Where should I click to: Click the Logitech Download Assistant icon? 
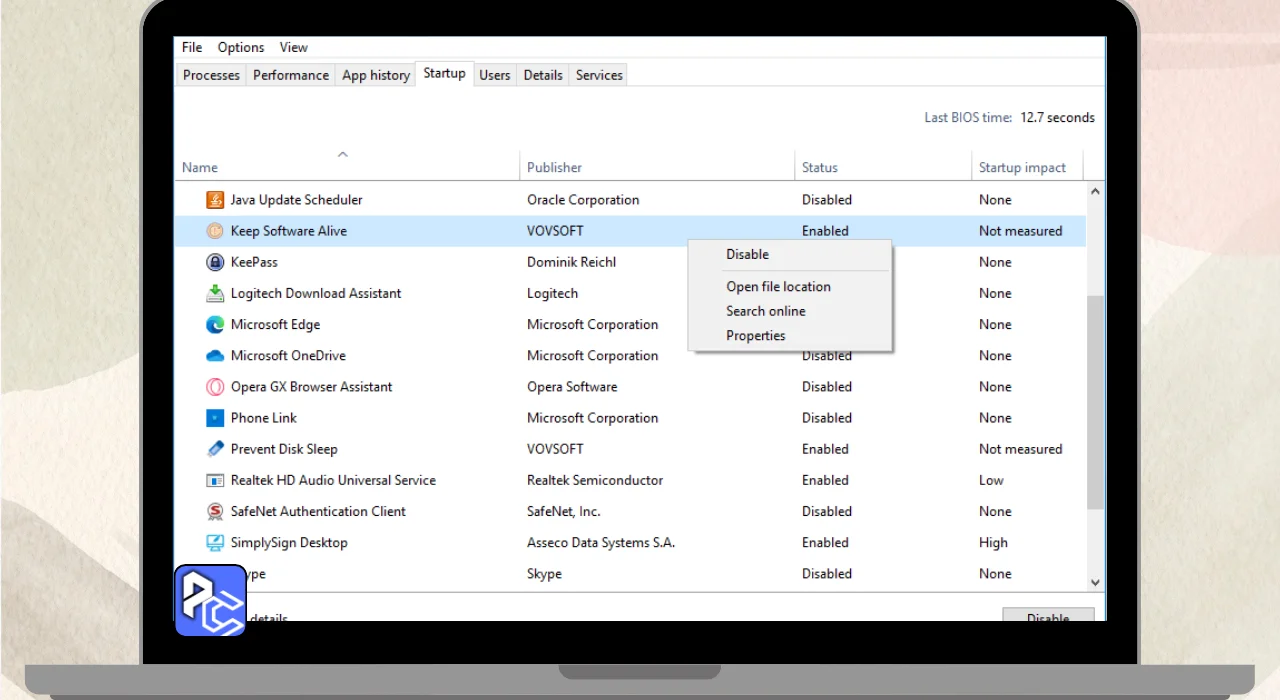(214, 293)
